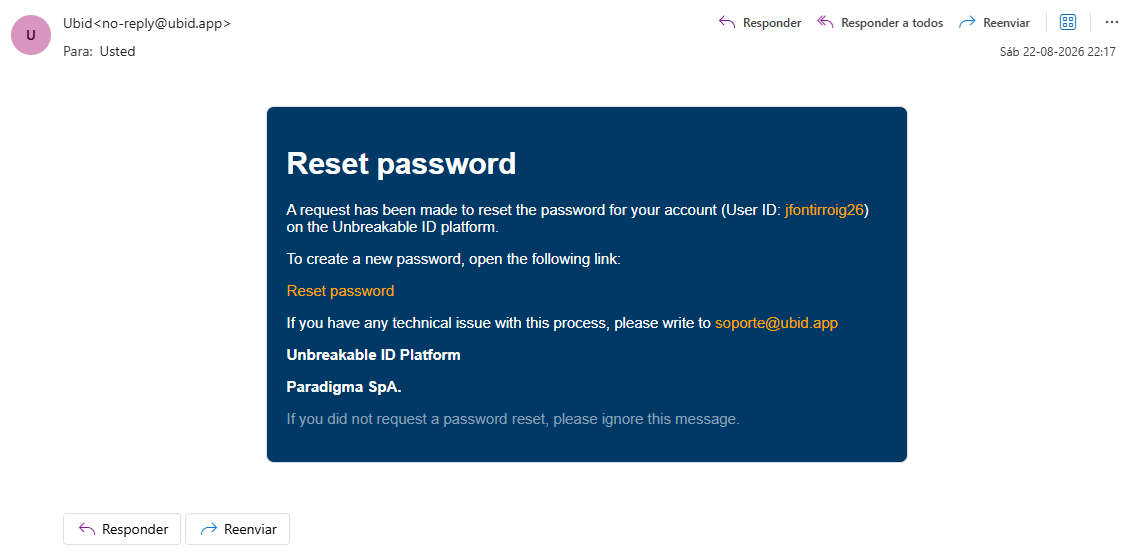This screenshot has width=1137, height=557.
Task: Click the blue Reenviar arrow in header toolbar
Action: [967, 22]
